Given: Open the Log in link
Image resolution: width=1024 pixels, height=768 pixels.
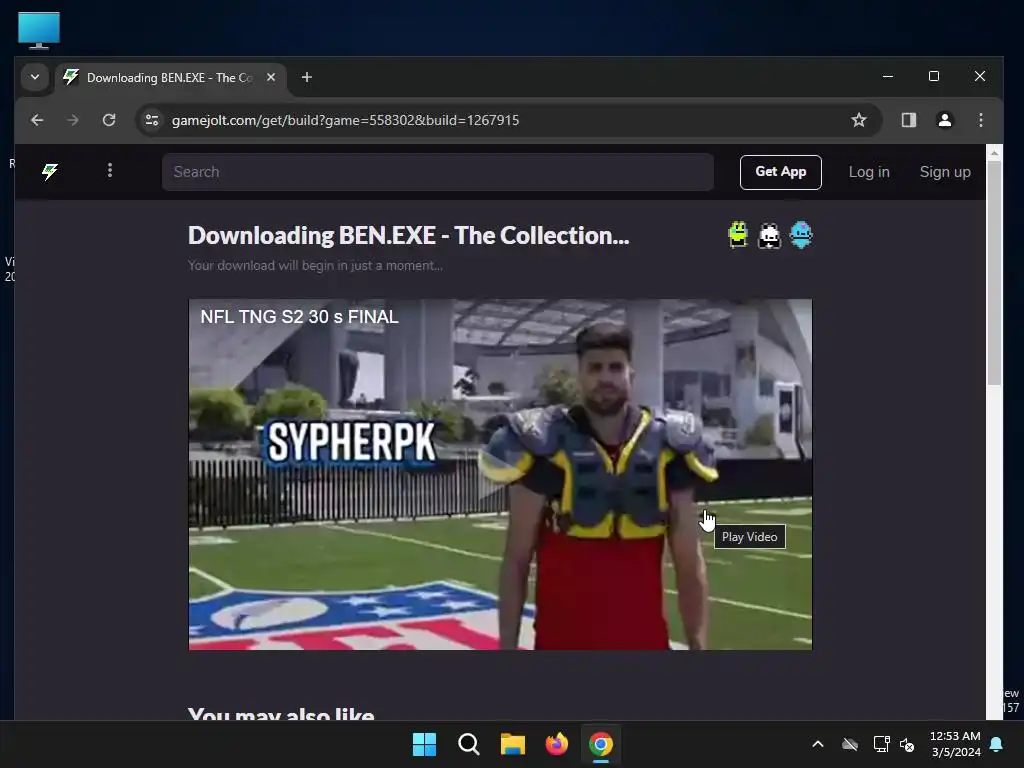Looking at the screenshot, I should pyautogui.click(x=869, y=172).
